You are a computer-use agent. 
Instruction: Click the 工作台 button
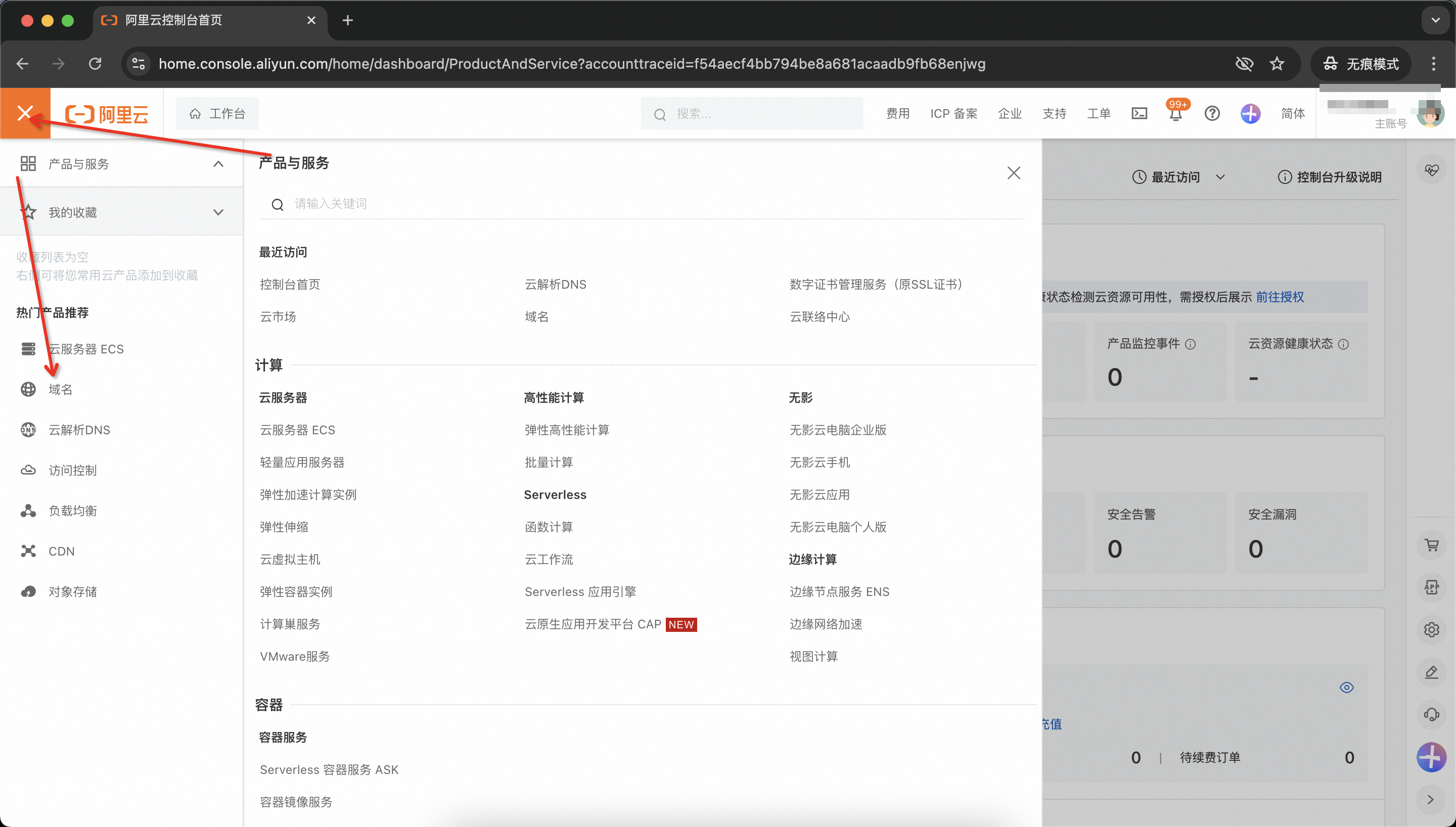(x=217, y=114)
